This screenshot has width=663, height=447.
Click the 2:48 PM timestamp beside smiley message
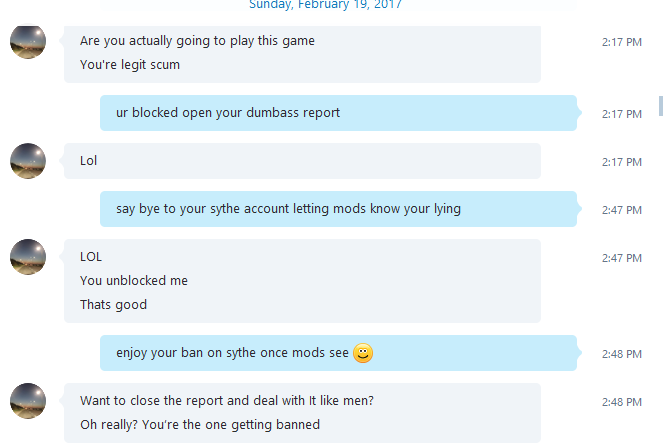coord(622,354)
